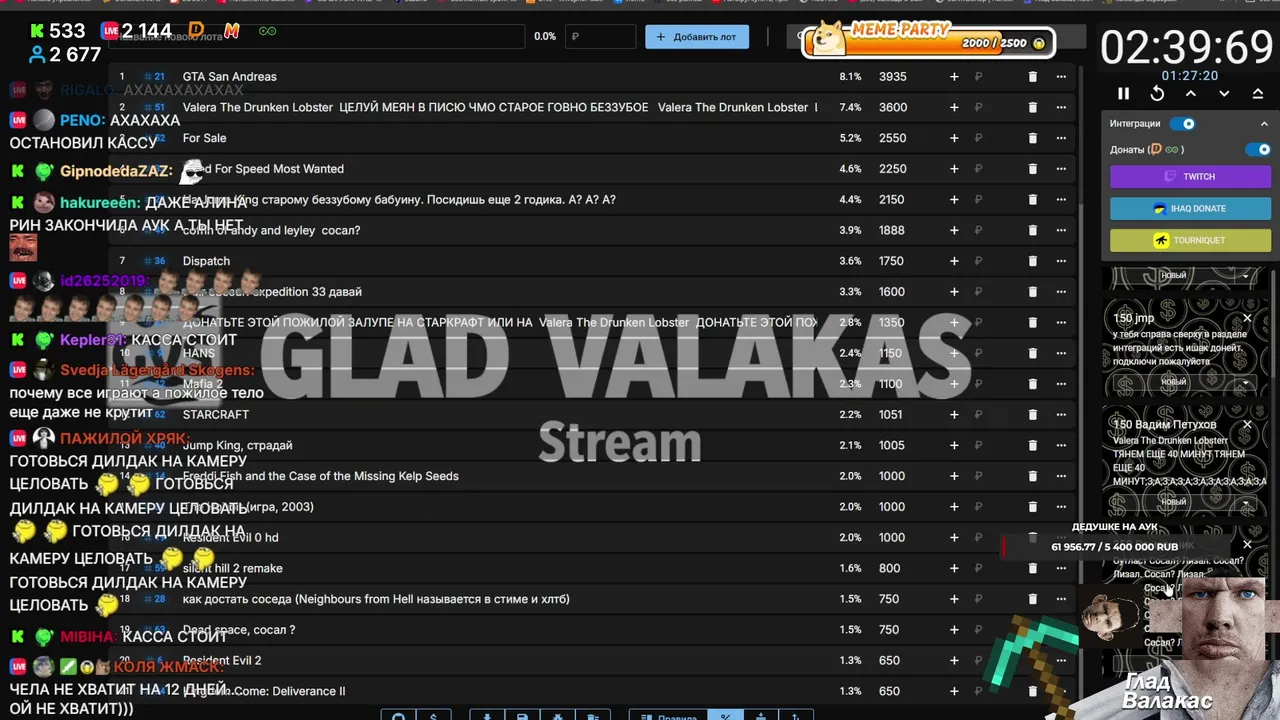This screenshot has width=1280, height=720.
Task: Delete the STARCRAFT lot
Action: click(x=1033, y=414)
